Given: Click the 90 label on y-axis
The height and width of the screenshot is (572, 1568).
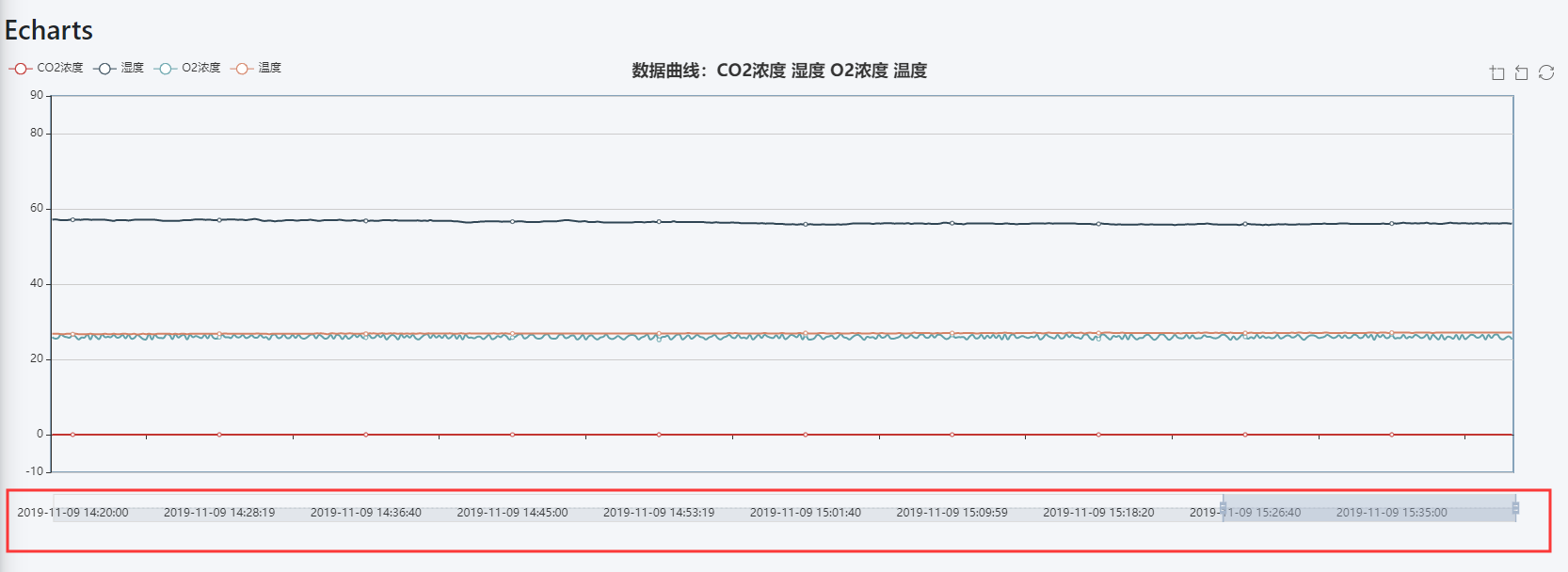Looking at the screenshot, I should click(37, 95).
